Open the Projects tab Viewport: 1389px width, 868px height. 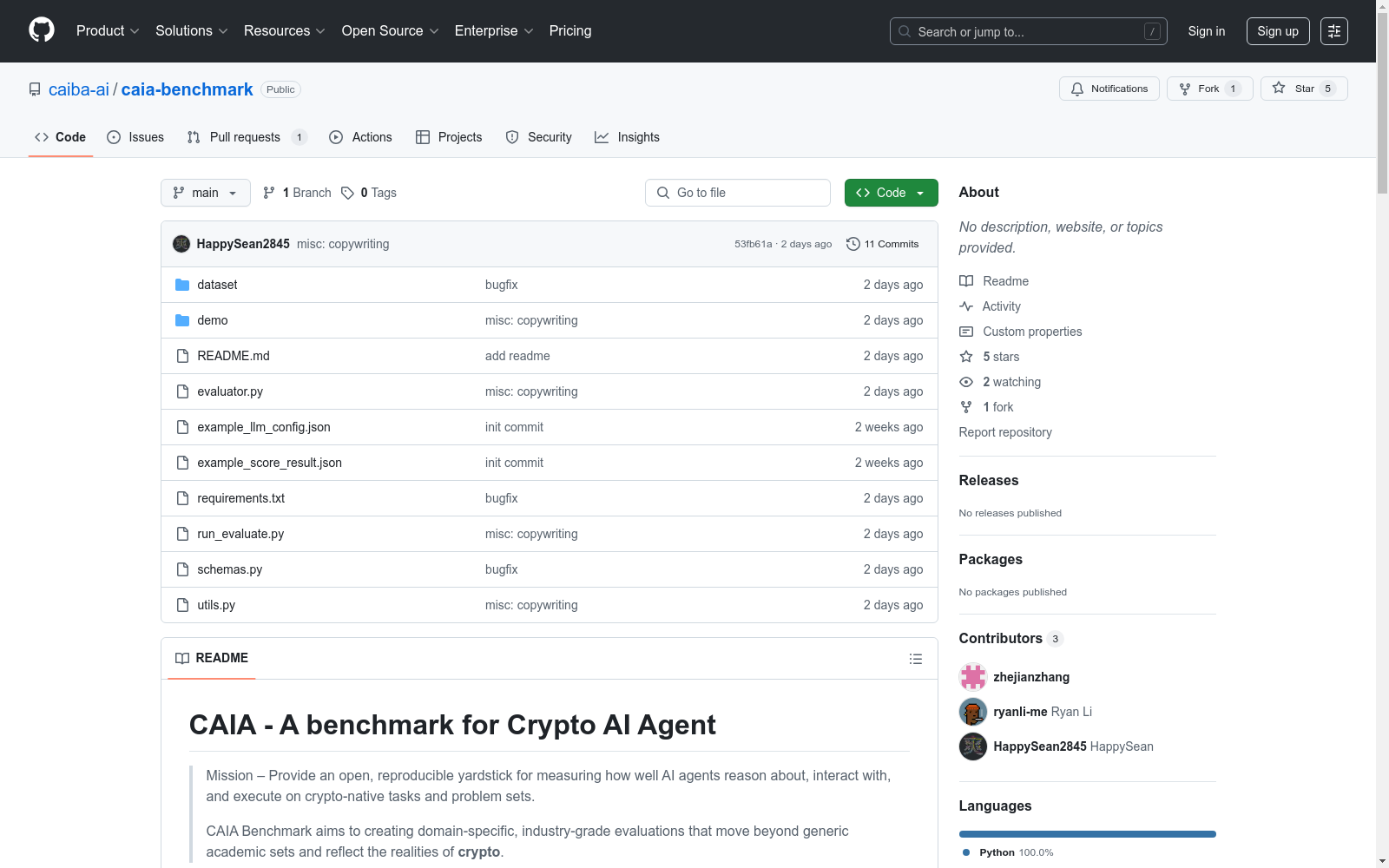(449, 137)
